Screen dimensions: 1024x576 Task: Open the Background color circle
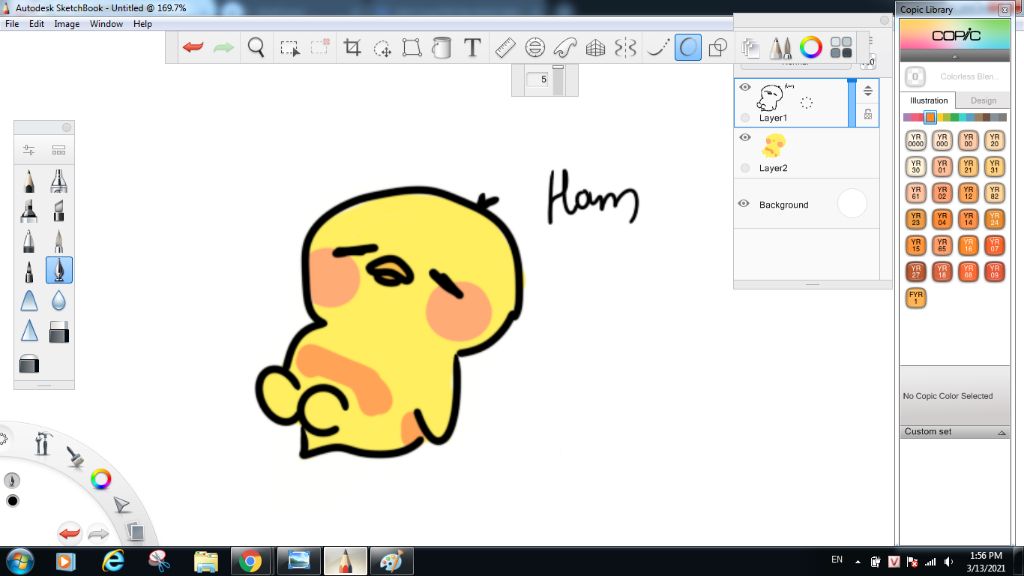point(852,203)
